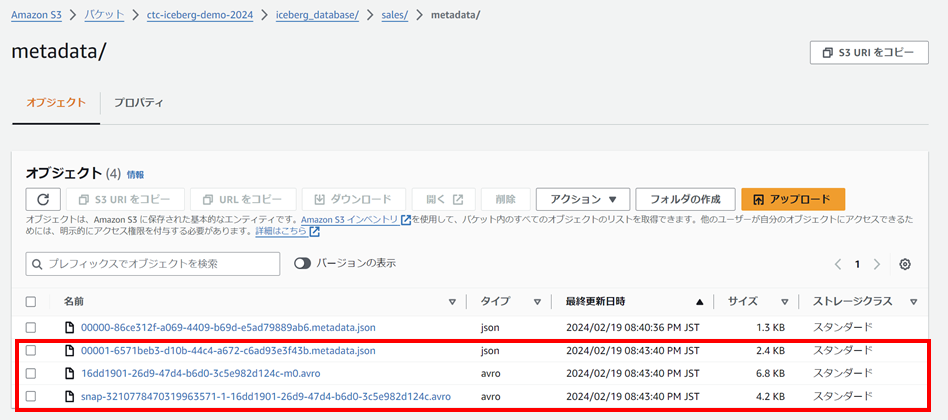
Task: Go to previous page arrow
Action: coord(838,264)
